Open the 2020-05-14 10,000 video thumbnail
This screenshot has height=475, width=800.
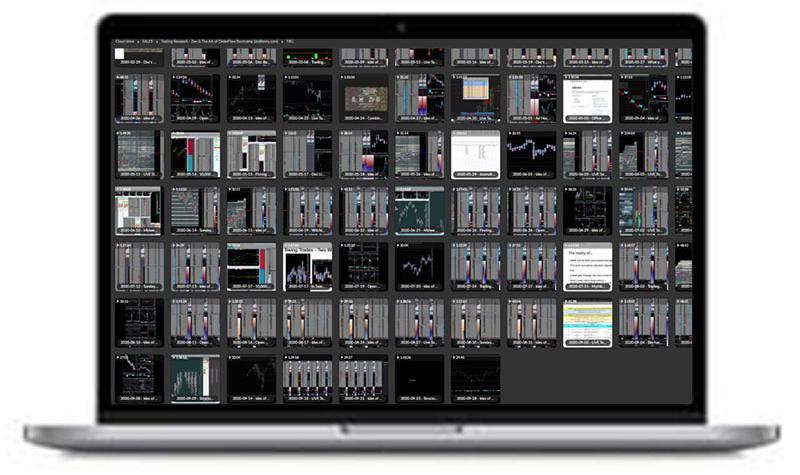coord(195,154)
